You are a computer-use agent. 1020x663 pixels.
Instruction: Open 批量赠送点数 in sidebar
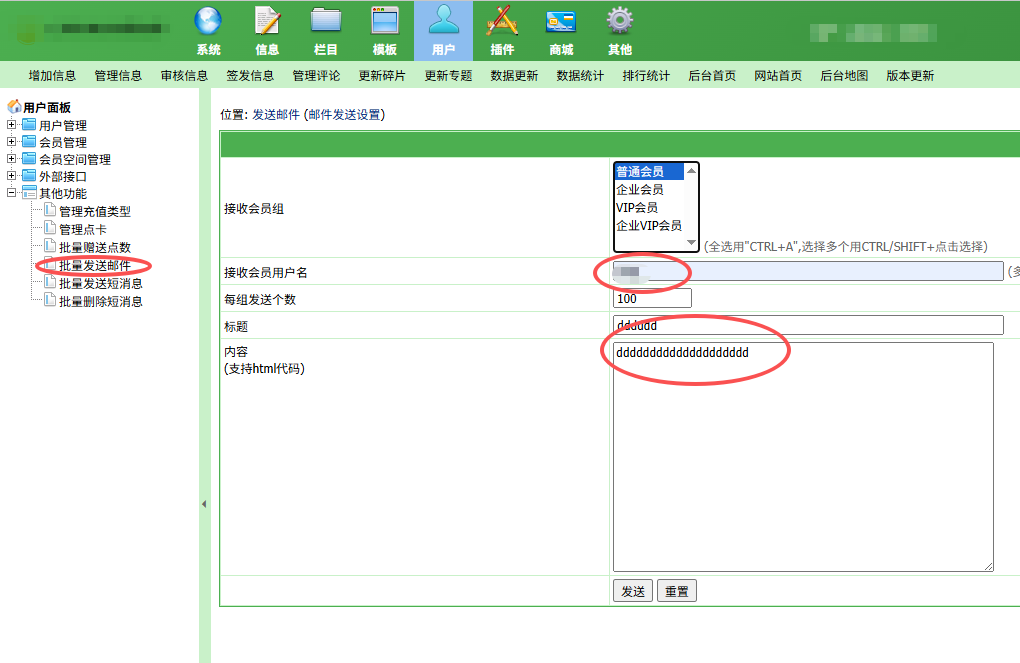(x=95, y=247)
